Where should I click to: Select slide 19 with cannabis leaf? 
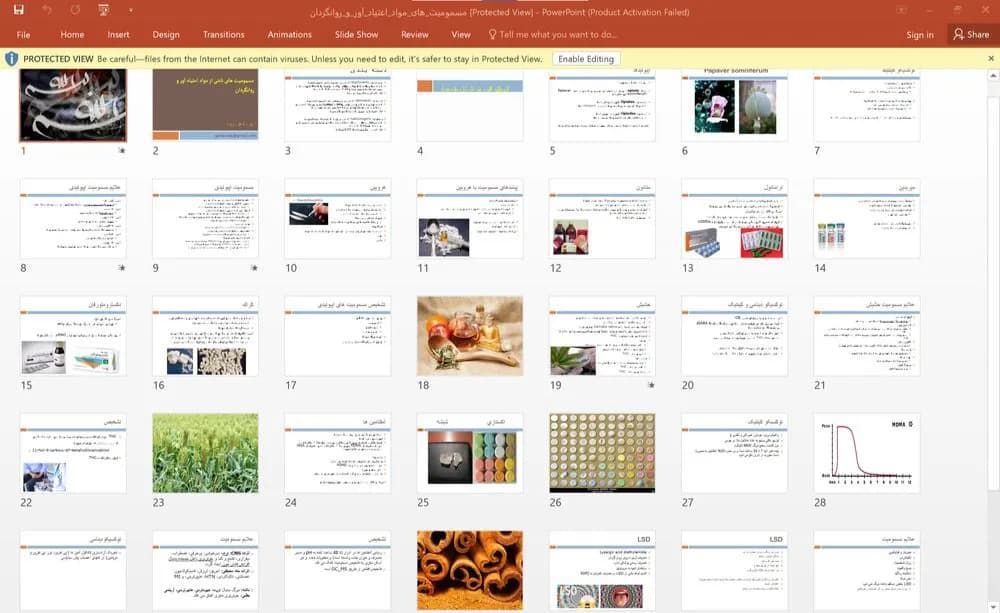[x=602, y=336]
